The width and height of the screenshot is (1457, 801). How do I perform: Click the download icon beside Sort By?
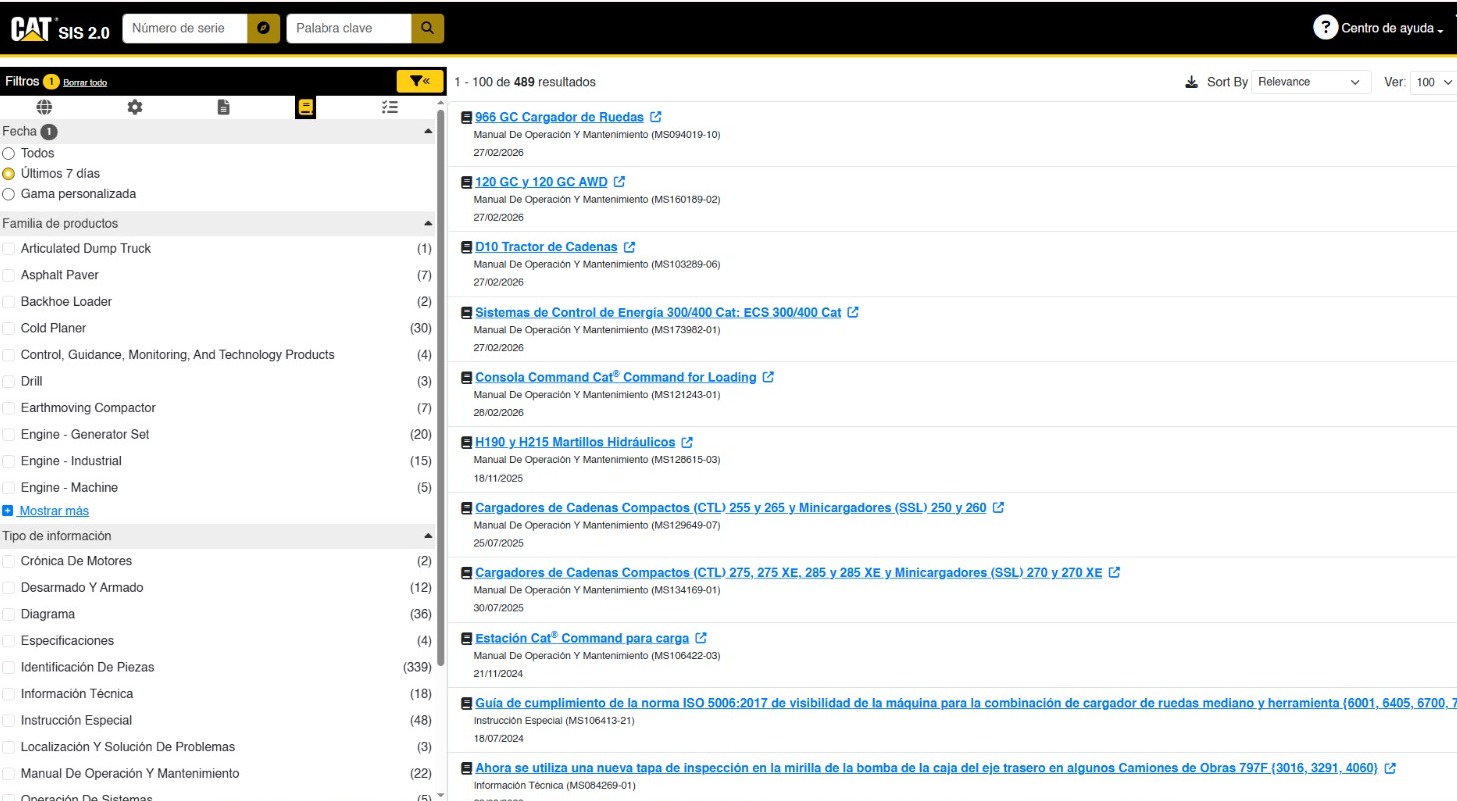tap(1191, 82)
